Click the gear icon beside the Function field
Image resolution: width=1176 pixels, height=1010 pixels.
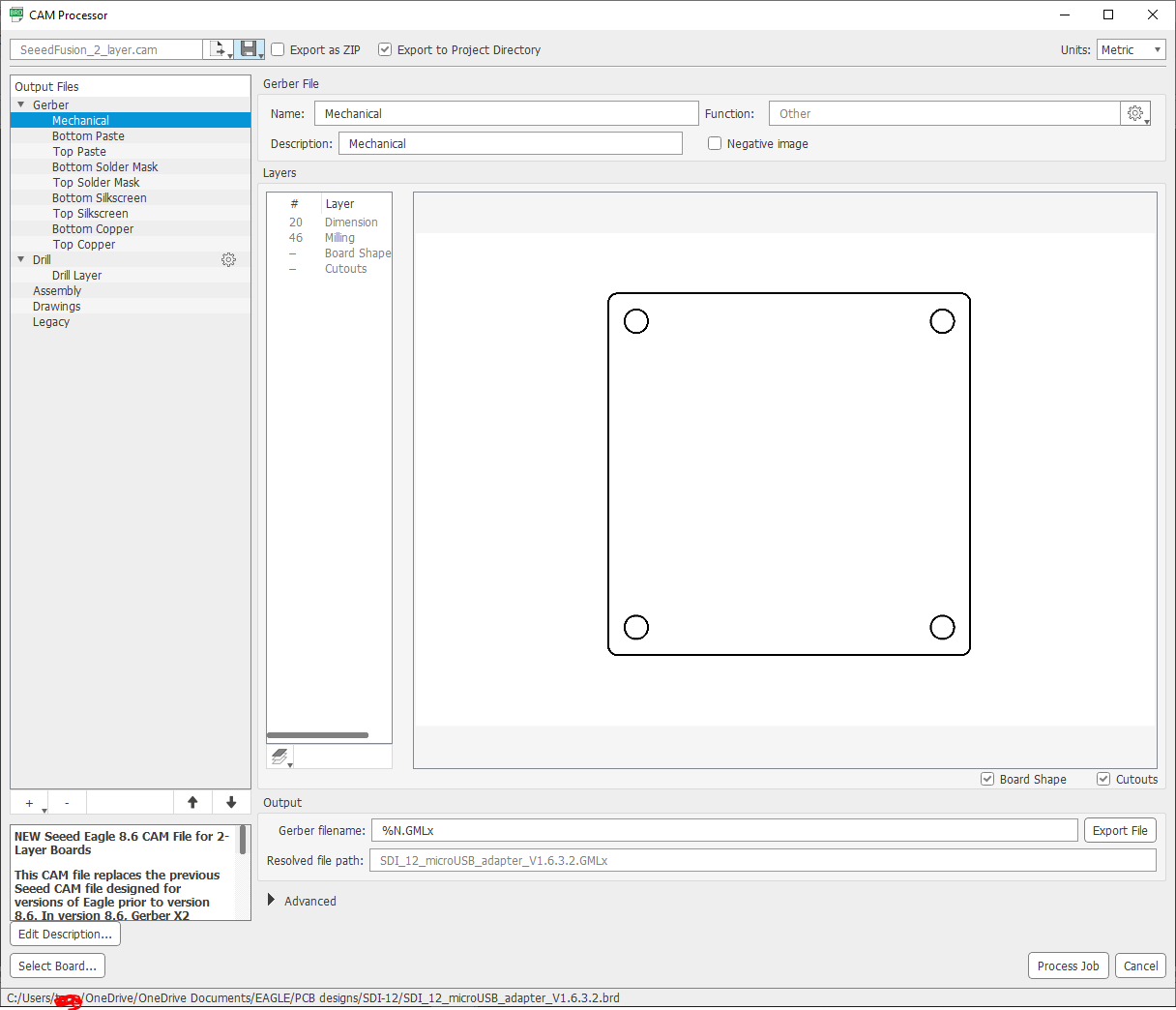[1135, 113]
